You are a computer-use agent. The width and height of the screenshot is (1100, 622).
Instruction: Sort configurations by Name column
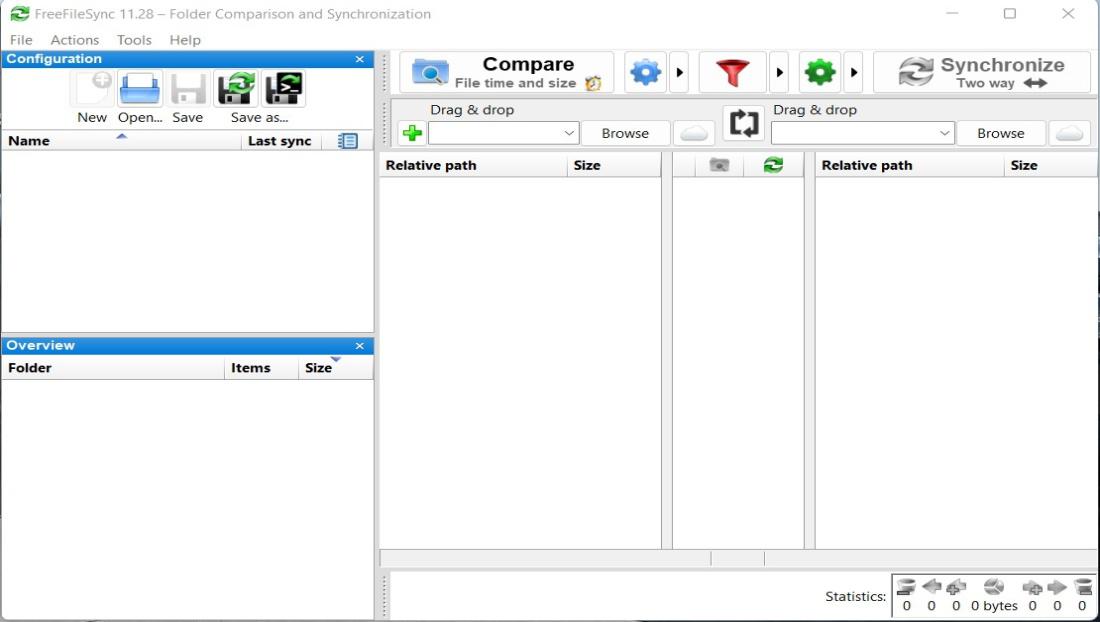[x=121, y=141]
